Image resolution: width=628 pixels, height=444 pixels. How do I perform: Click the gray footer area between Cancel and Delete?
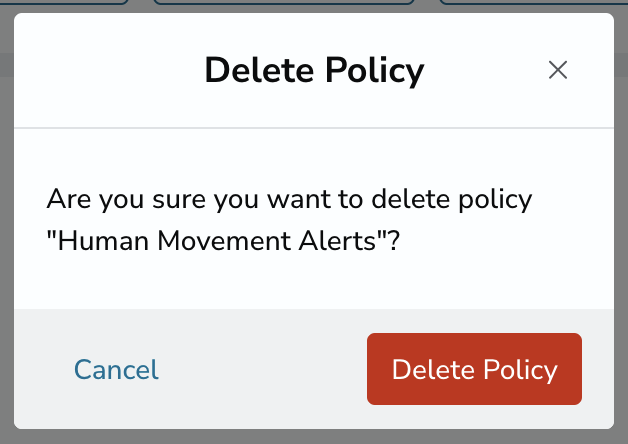pyautogui.click(x=263, y=369)
